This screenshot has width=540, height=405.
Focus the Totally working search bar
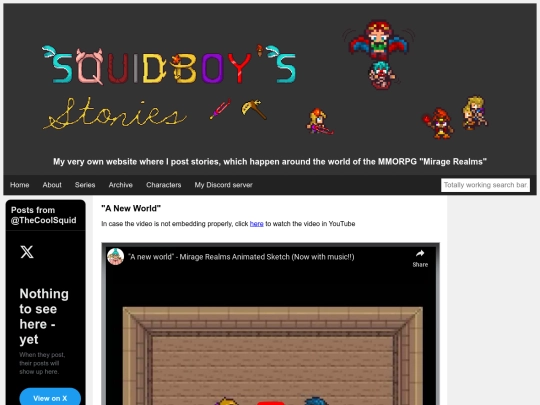(x=485, y=185)
